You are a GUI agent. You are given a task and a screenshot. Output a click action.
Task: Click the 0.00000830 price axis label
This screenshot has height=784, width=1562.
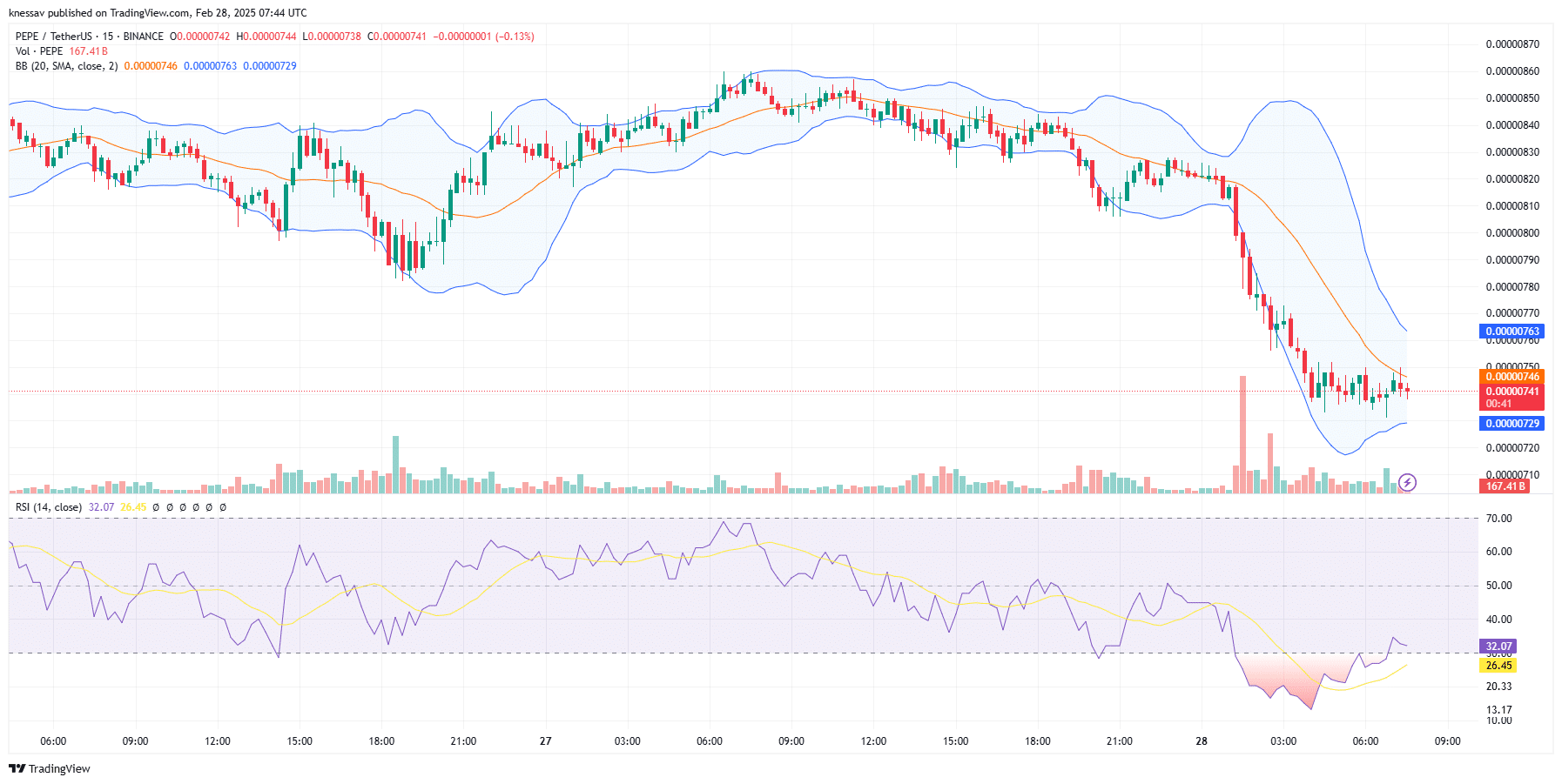pos(1512,152)
